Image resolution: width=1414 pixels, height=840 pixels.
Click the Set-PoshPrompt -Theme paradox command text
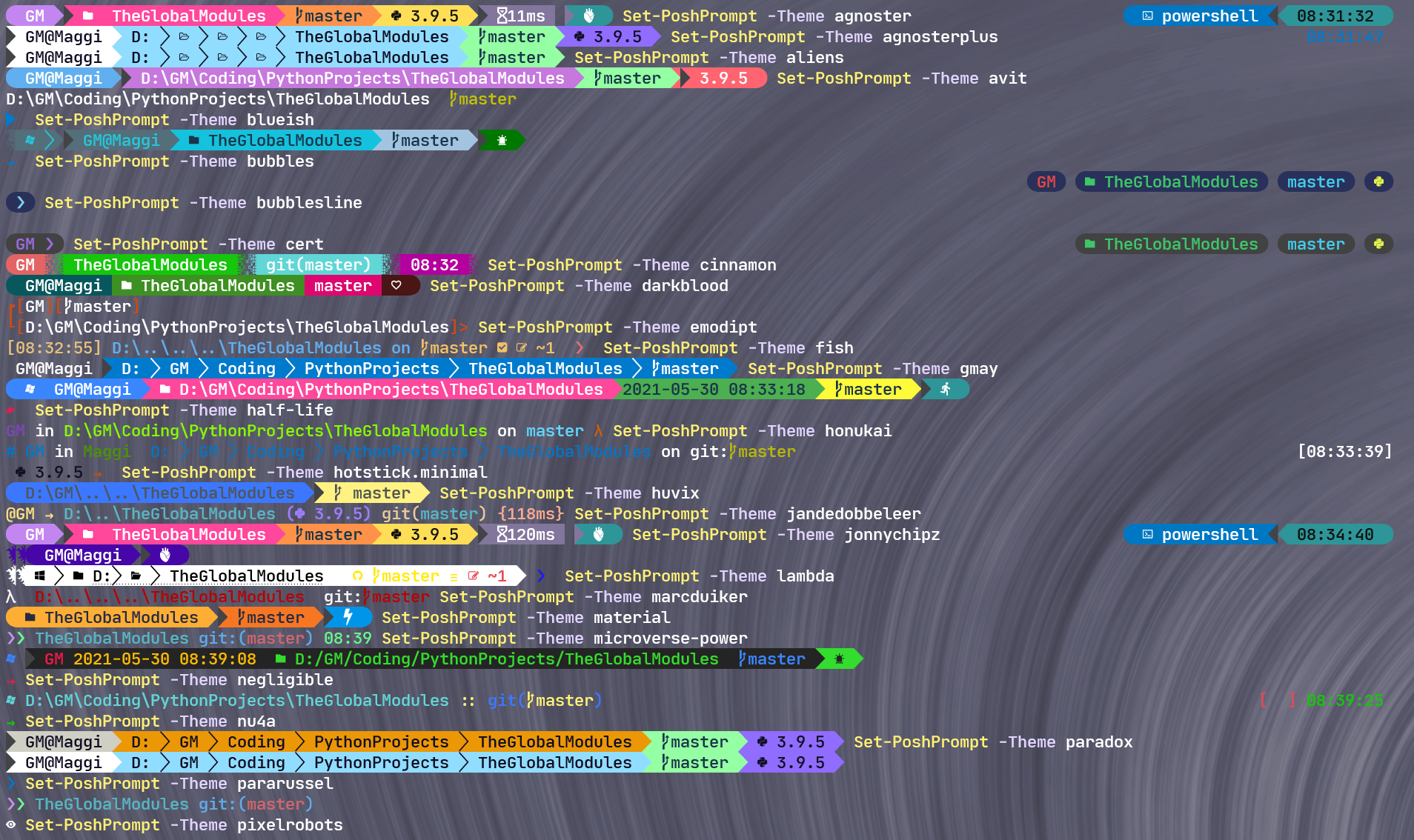[993, 741]
